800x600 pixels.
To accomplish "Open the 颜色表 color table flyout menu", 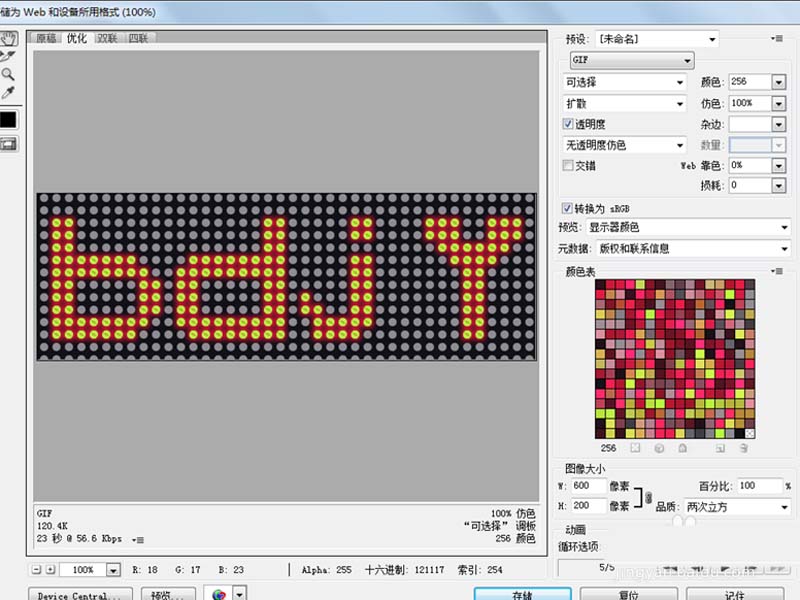I will click(x=777, y=271).
